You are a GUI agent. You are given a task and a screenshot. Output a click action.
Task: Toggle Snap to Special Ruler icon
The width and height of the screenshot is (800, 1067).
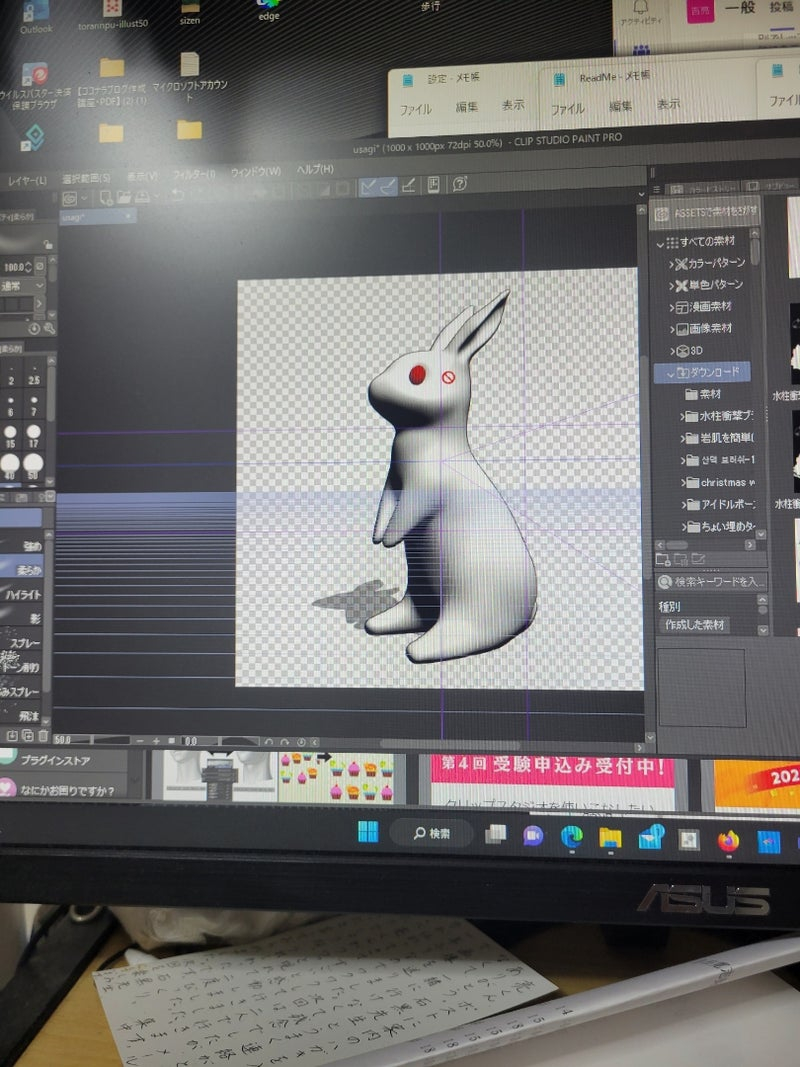click(x=388, y=186)
